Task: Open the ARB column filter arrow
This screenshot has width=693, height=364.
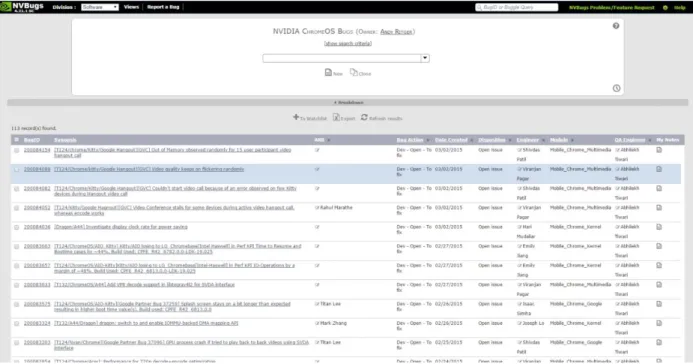Action: click(328, 140)
